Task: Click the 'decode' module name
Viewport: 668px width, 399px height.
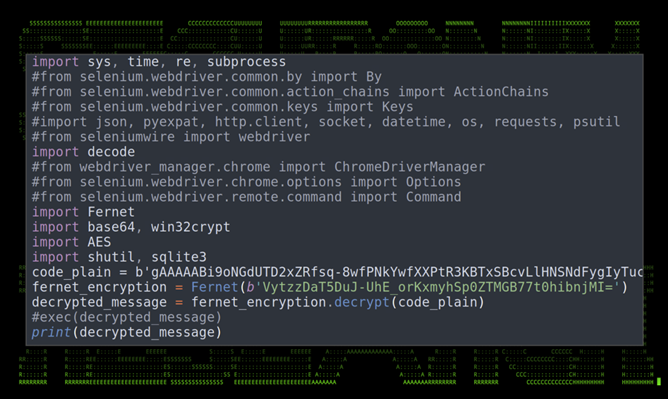Action: coord(111,152)
